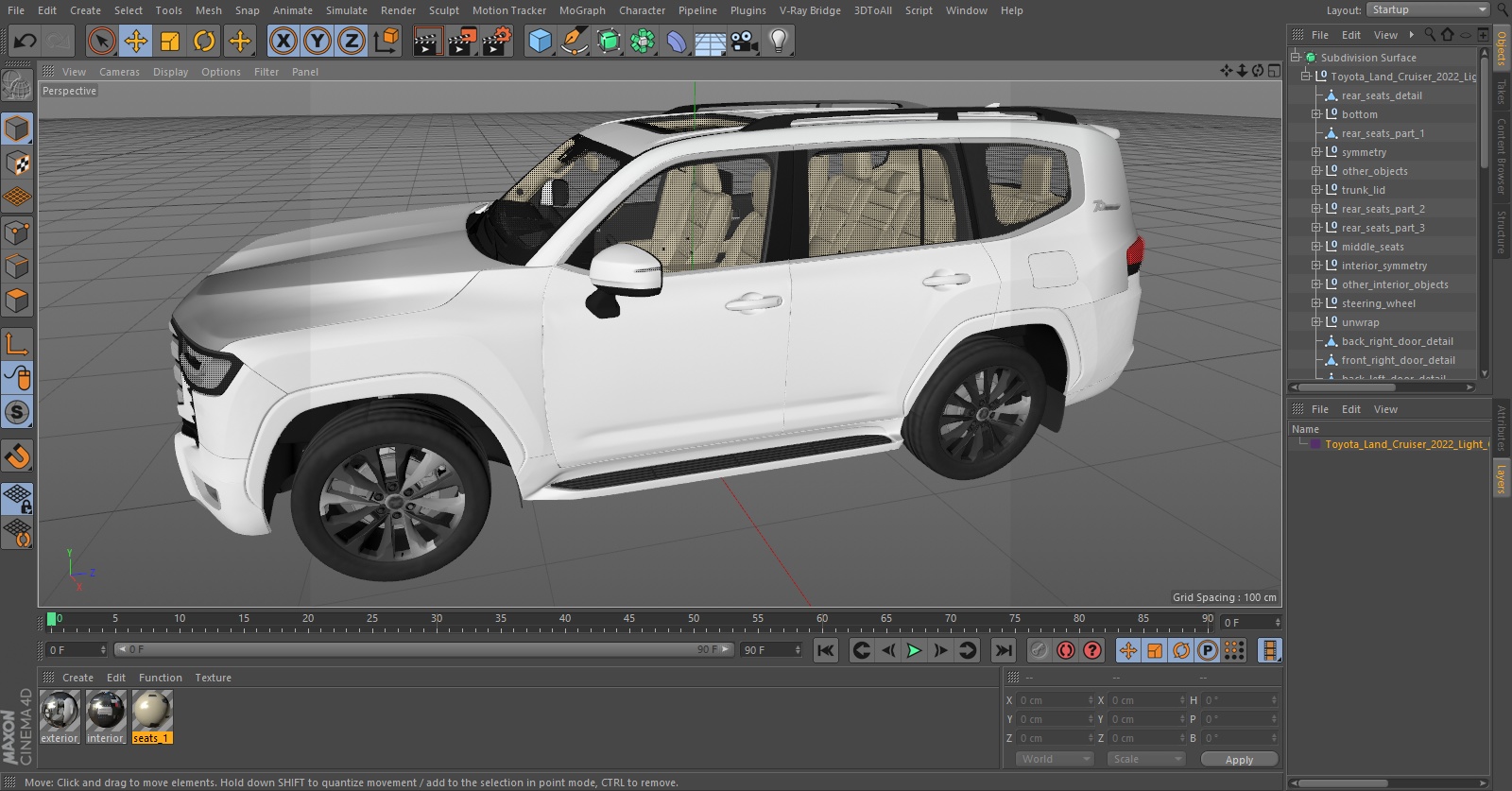Expand the unwrap object
The width and height of the screenshot is (1512, 791).
click(x=1315, y=322)
